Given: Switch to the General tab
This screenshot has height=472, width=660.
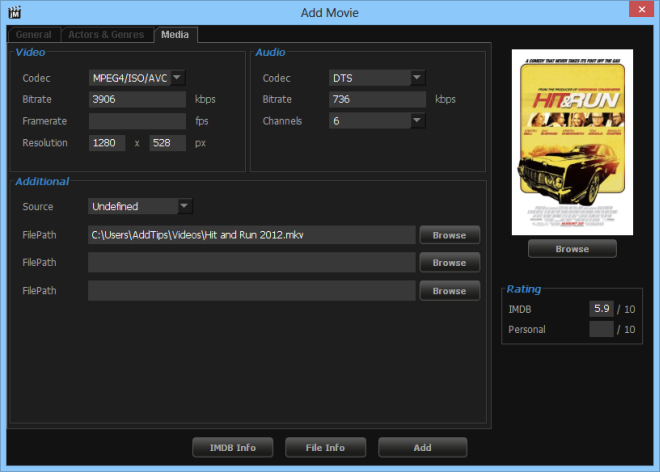Looking at the screenshot, I should point(34,35).
